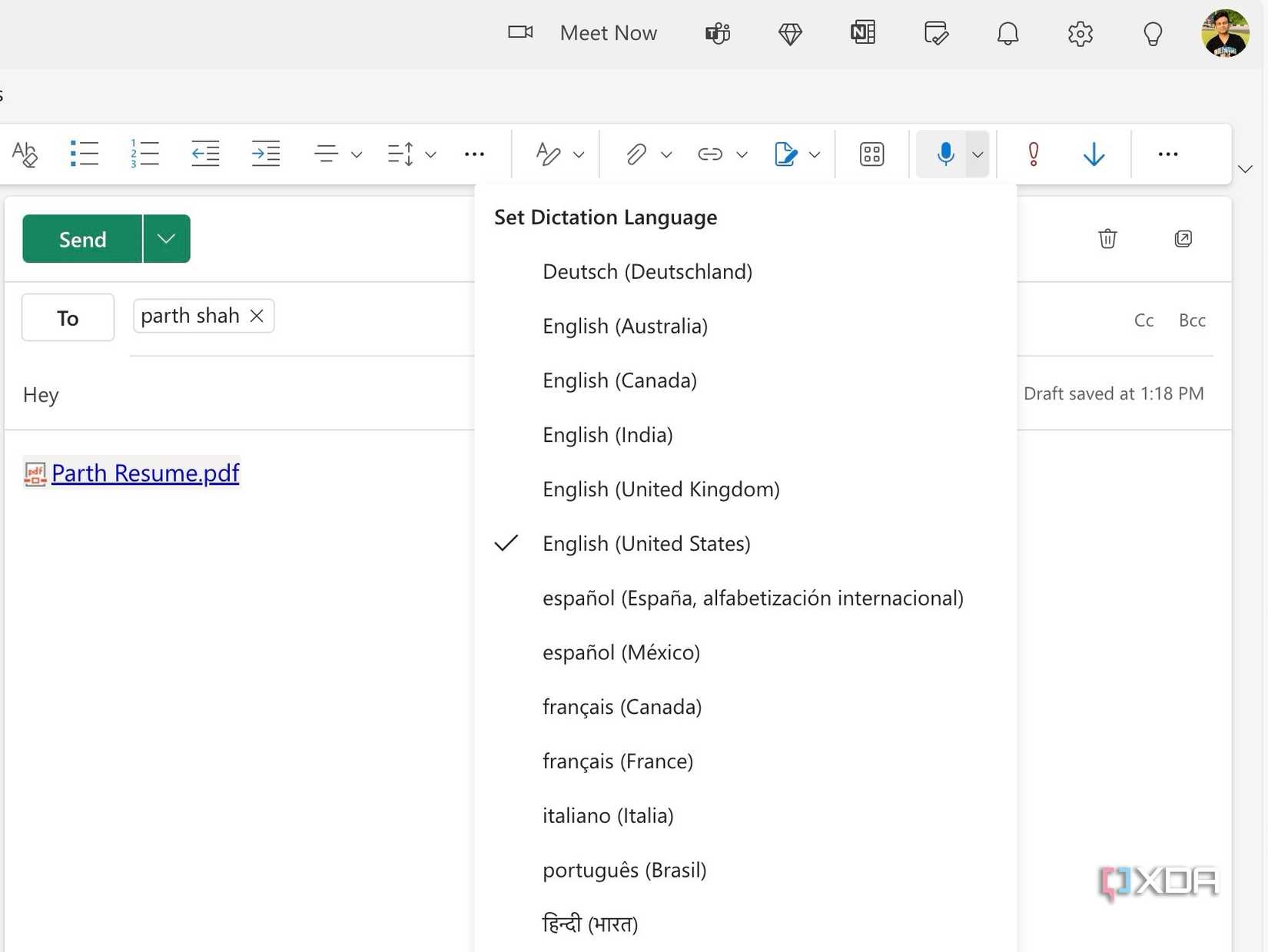Open more formatting options ellipsis
Viewport: 1268px width, 952px height.
tap(475, 154)
